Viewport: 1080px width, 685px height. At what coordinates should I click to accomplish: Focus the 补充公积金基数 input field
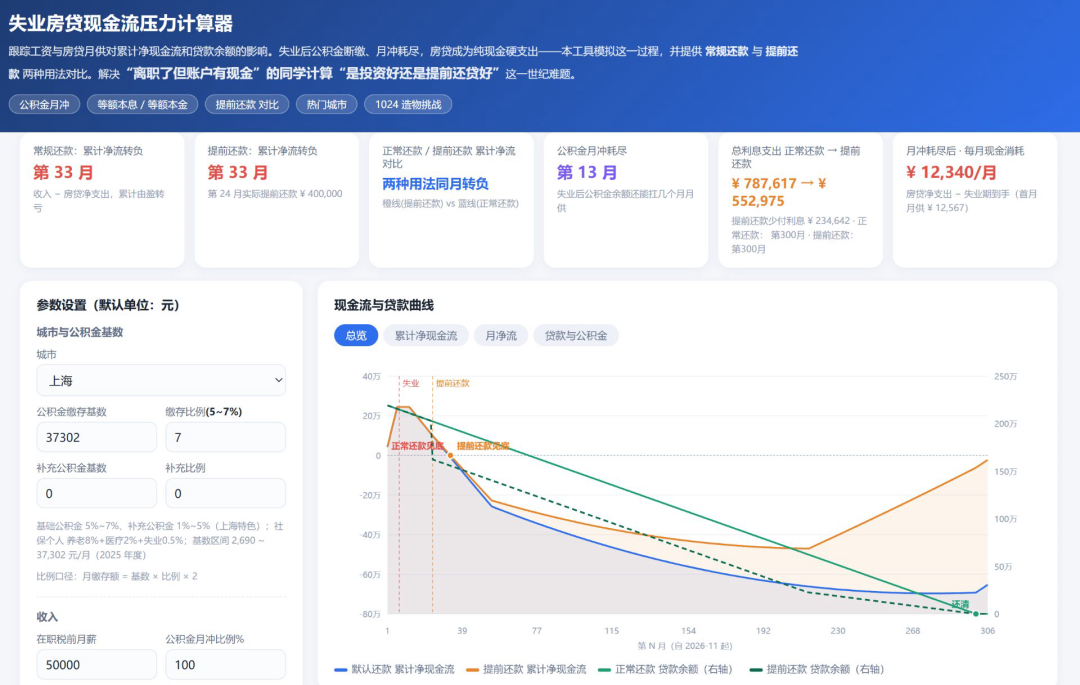pos(96,494)
